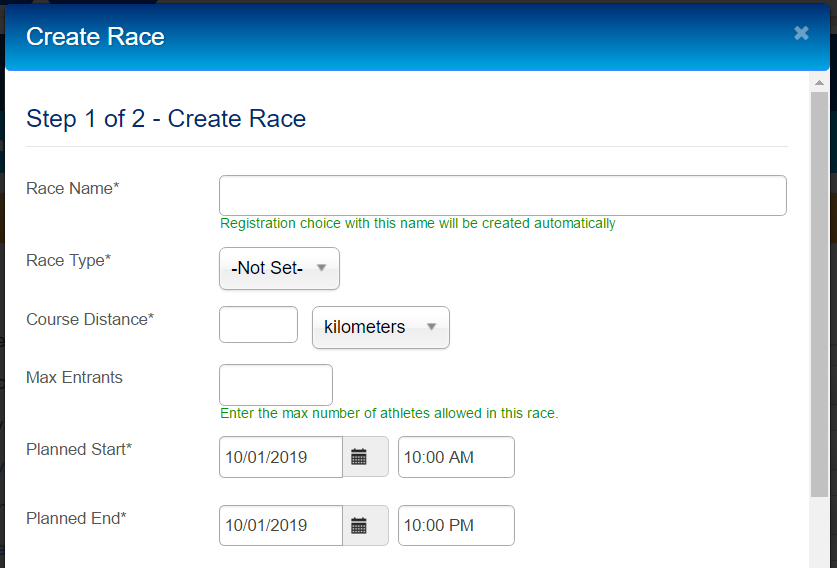Click the scrollbar down arrow
This screenshot has width=837, height=568.
[x=819, y=558]
